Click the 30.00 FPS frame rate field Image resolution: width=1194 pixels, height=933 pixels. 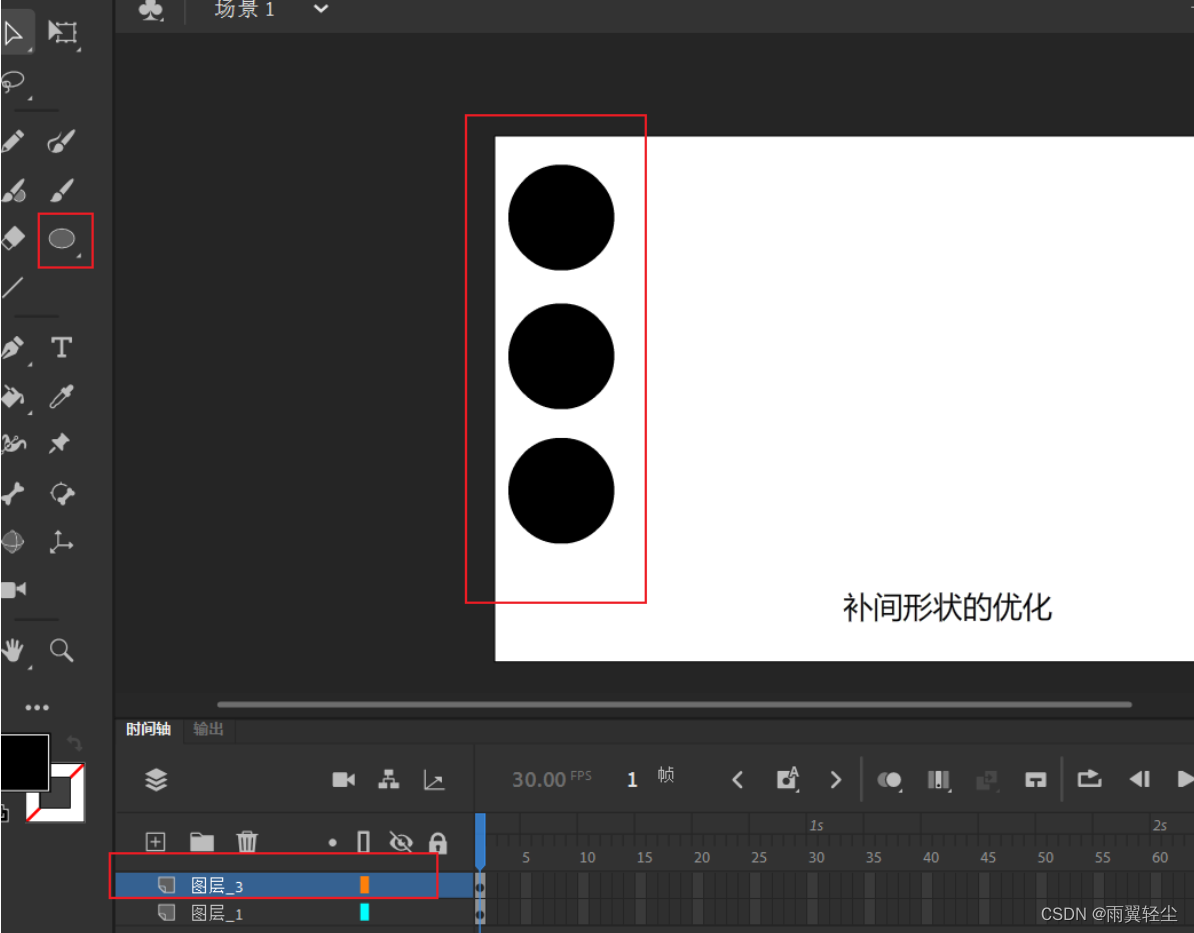pyautogui.click(x=551, y=779)
